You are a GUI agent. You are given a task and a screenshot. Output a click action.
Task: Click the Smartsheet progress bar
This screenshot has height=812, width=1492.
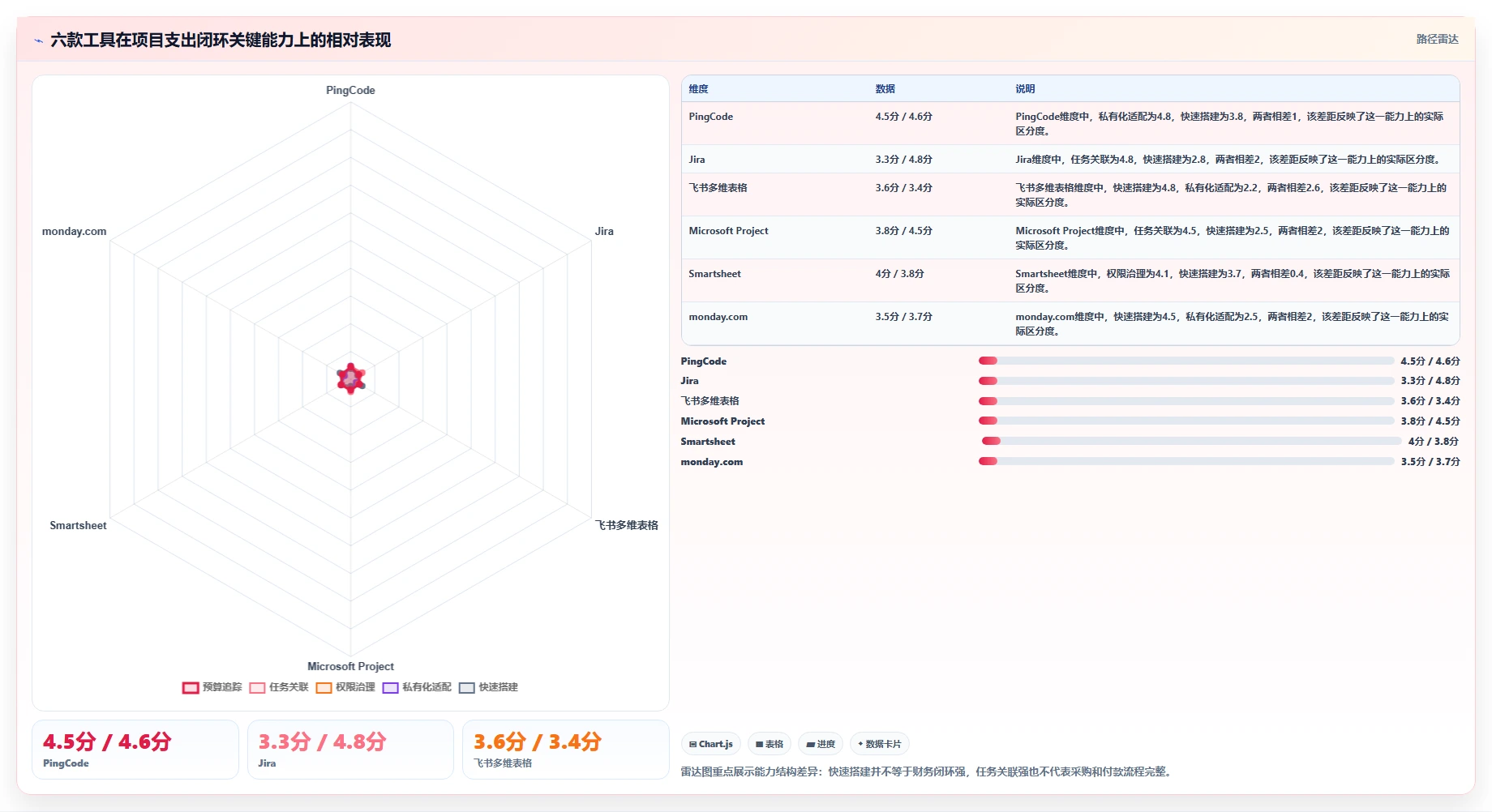[1191, 441]
